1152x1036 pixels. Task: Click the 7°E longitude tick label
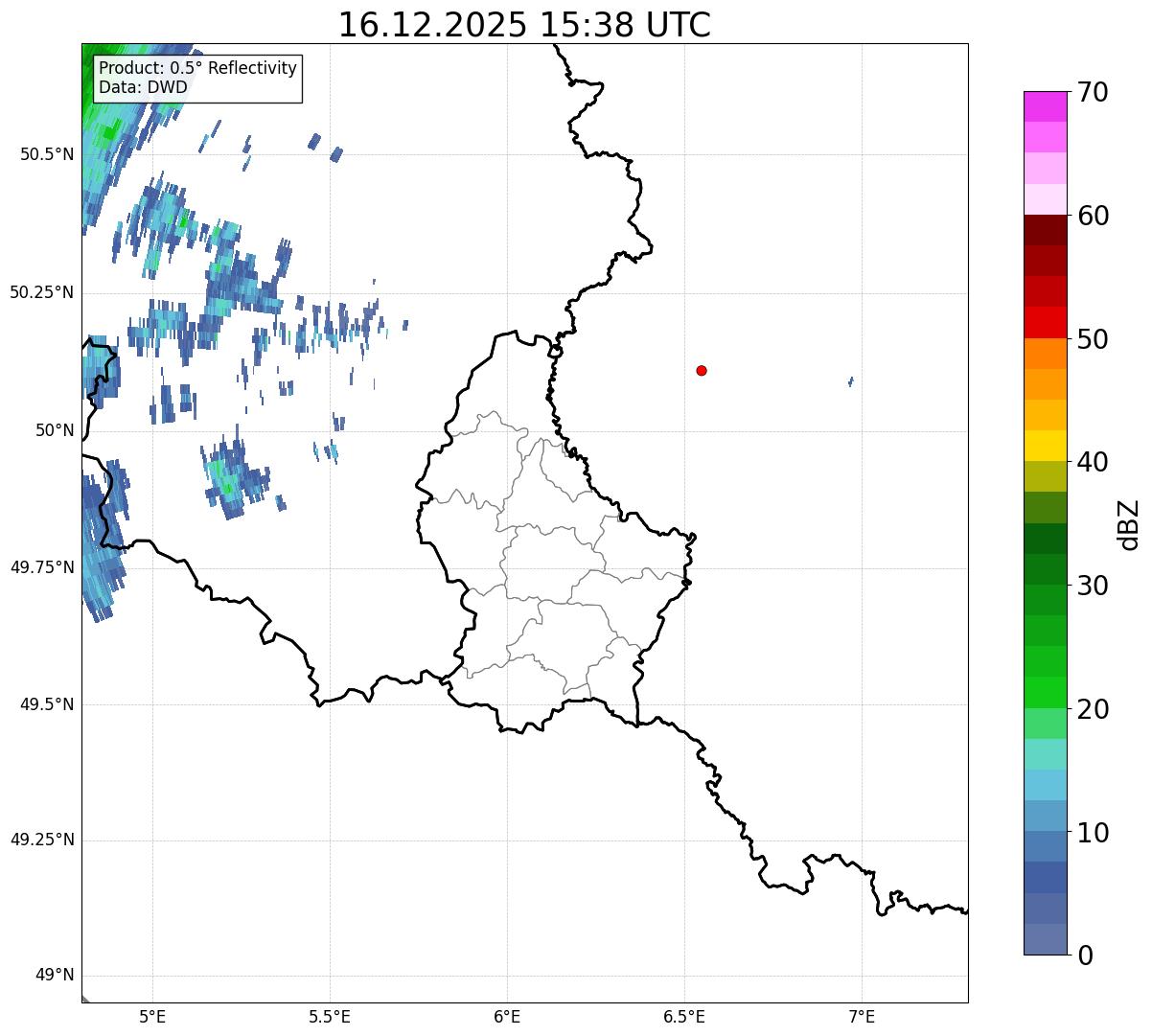[862, 1017]
